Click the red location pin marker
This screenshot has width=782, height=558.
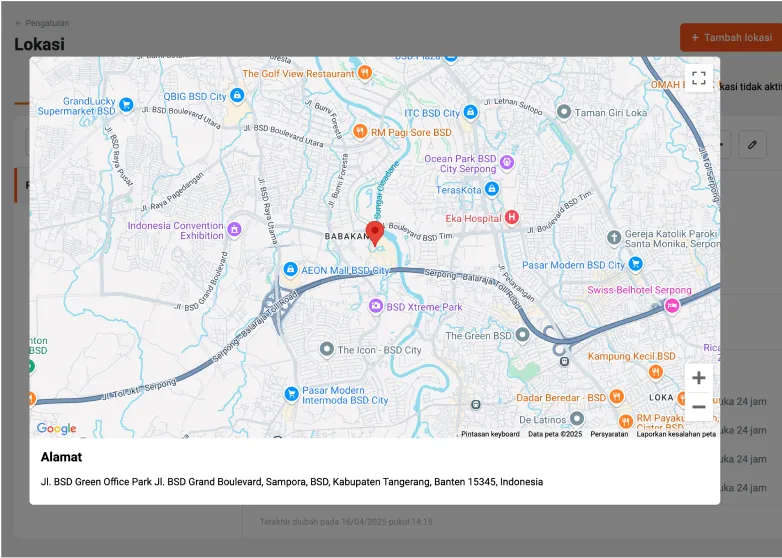coord(375,234)
